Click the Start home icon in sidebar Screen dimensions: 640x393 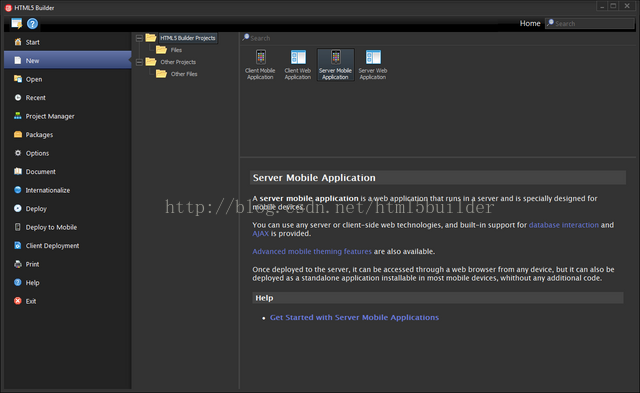18,42
